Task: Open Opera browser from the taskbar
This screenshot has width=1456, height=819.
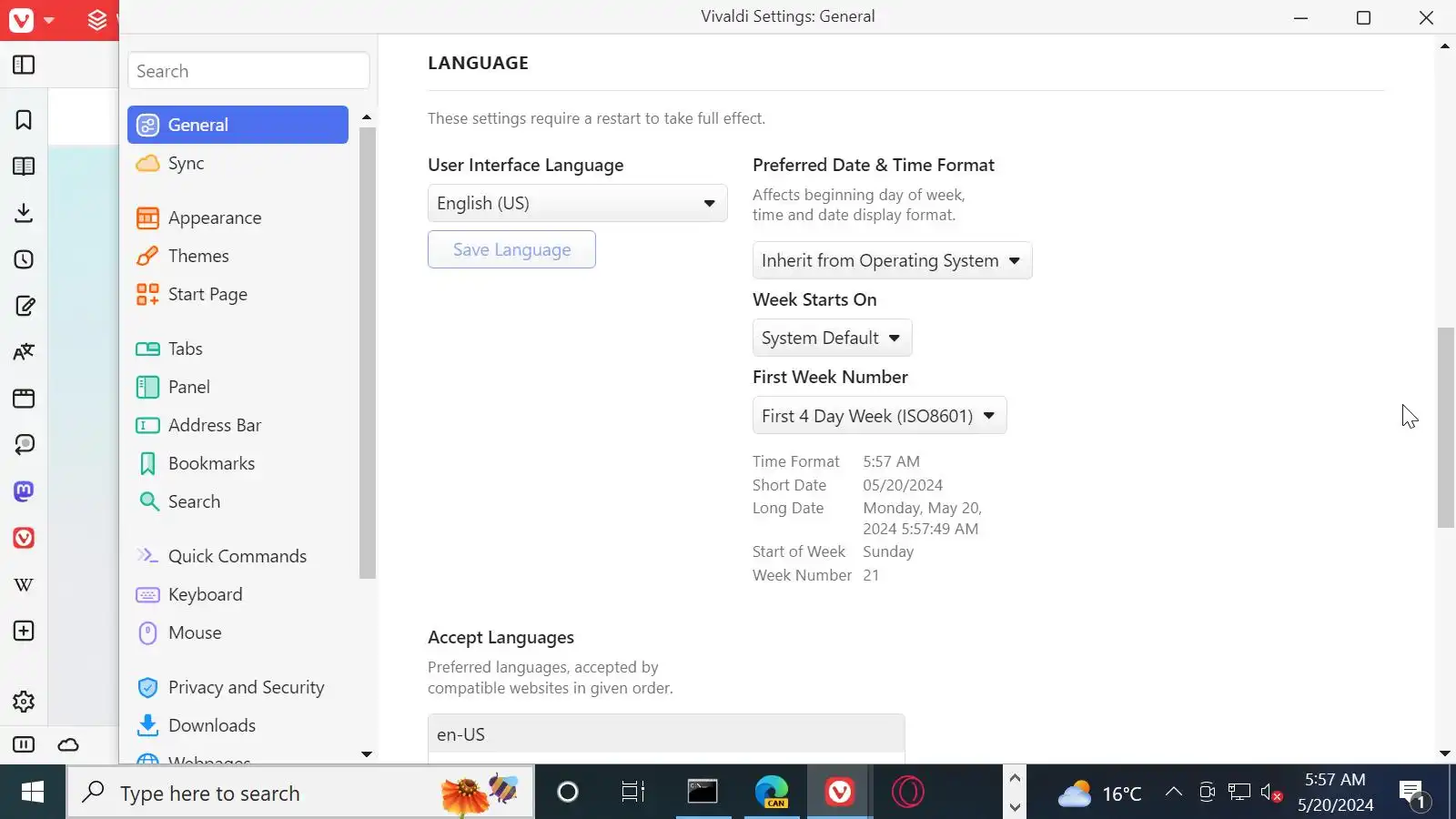Action: click(907, 793)
